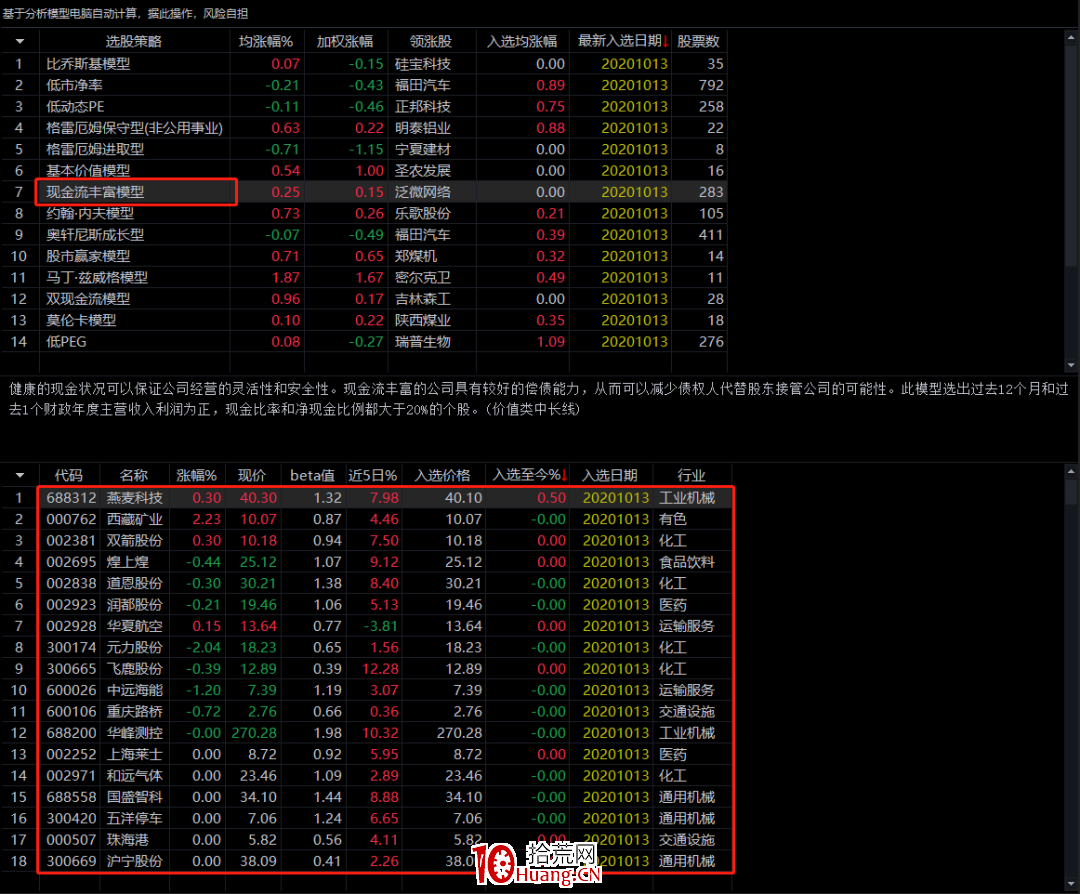Sort strategies by 股票数 column header

[x=698, y=41]
